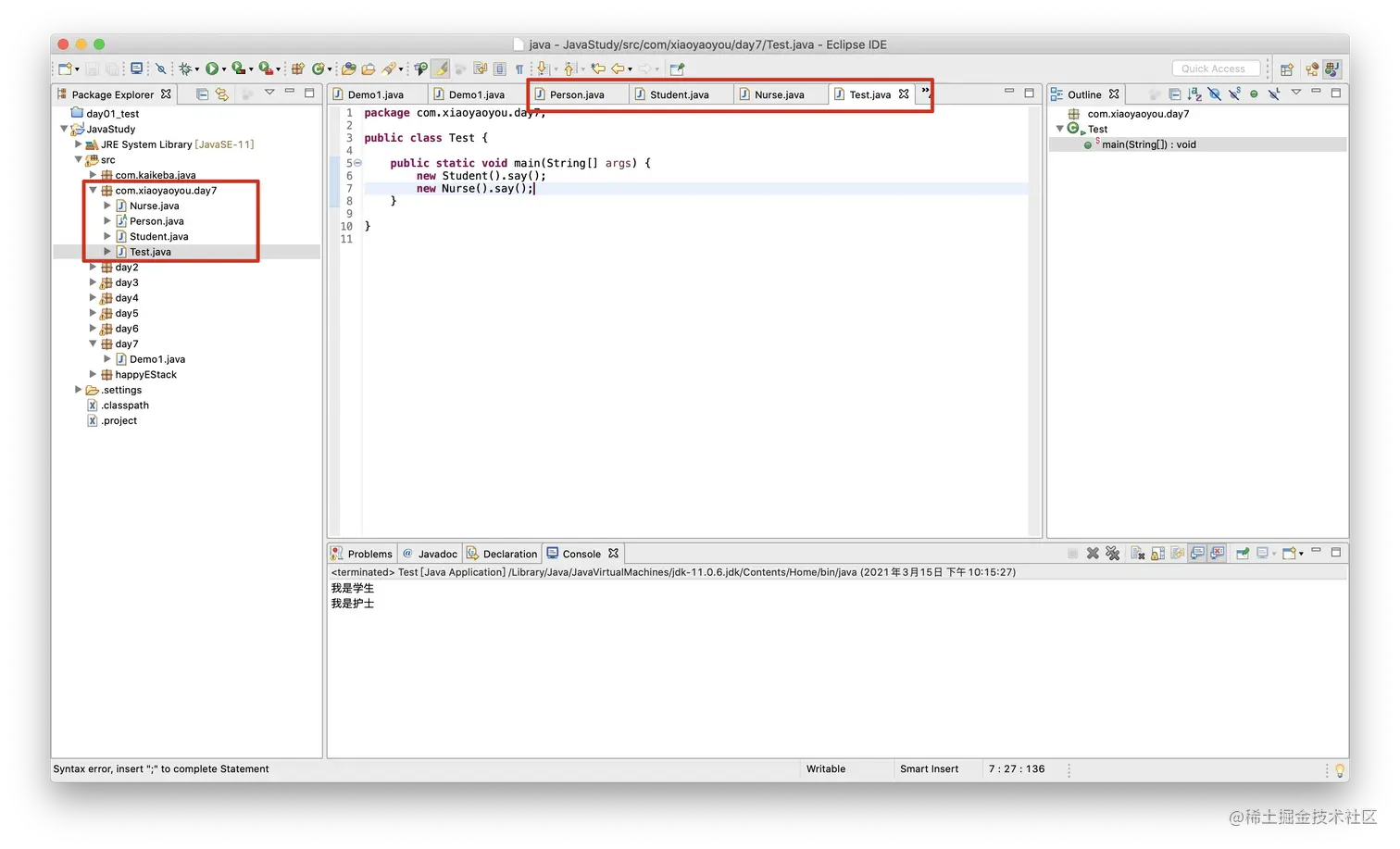Switch to the Nurse.java editor tab
This screenshot has height=849, width=1400.
click(x=780, y=94)
